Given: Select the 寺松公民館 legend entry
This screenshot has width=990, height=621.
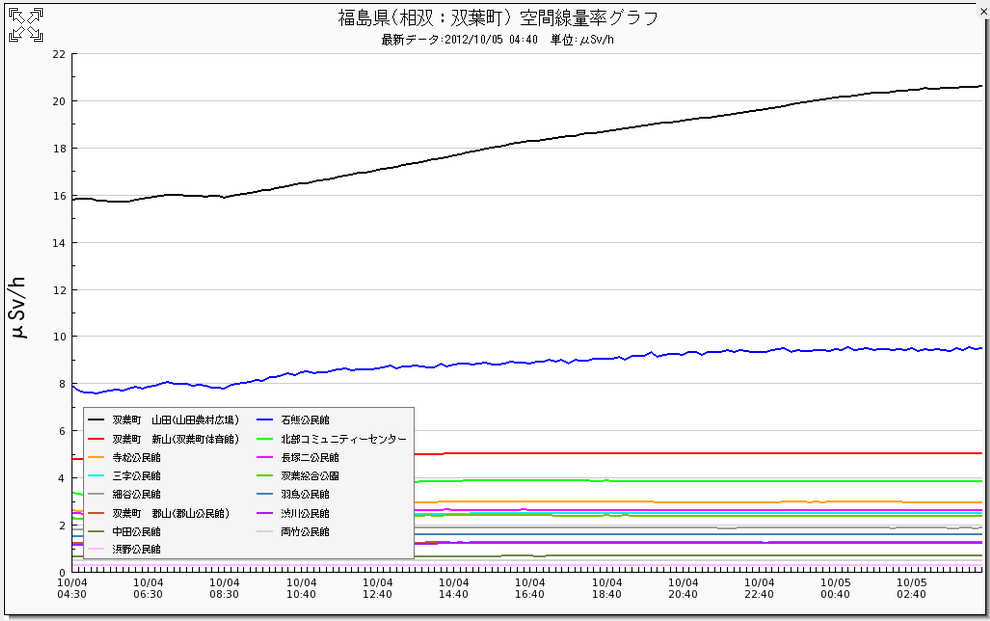Looking at the screenshot, I should click(137, 457).
